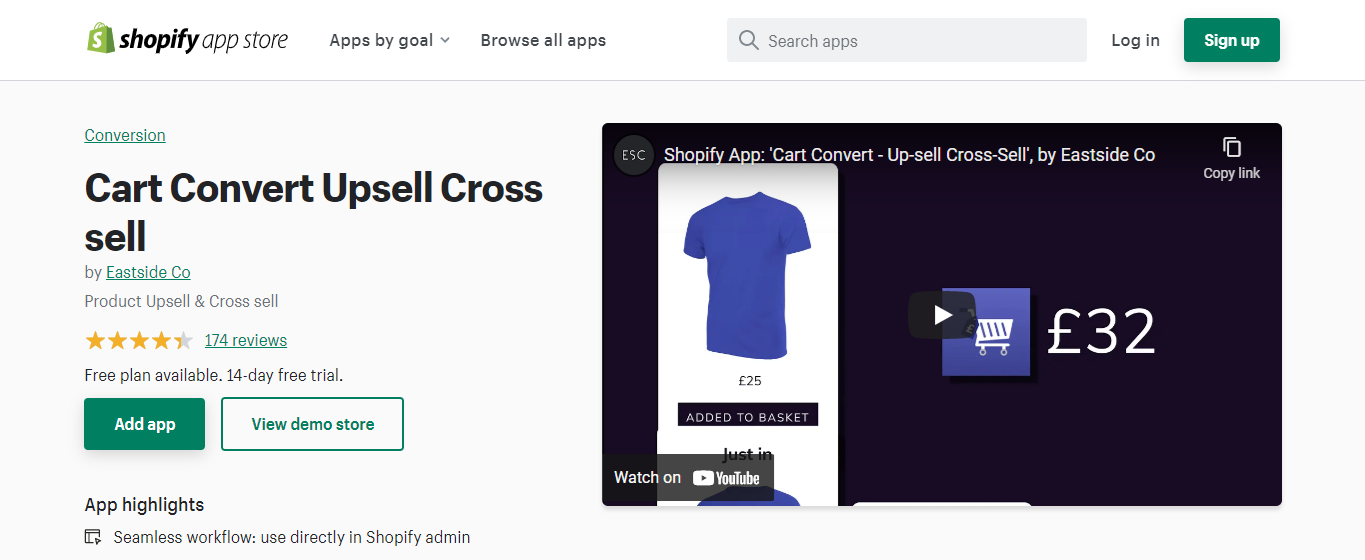The image size is (1365, 560).
Task: Click the star rating icons
Action: tap(139, 340)
